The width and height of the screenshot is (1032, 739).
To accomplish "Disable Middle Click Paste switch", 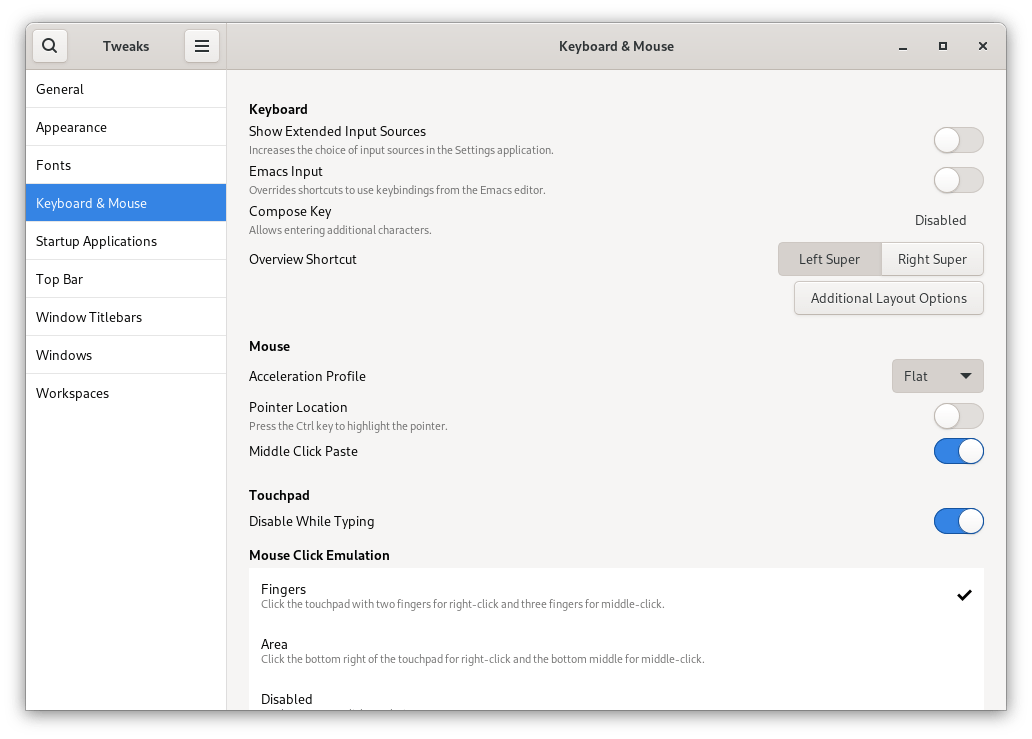I will 958,451.
